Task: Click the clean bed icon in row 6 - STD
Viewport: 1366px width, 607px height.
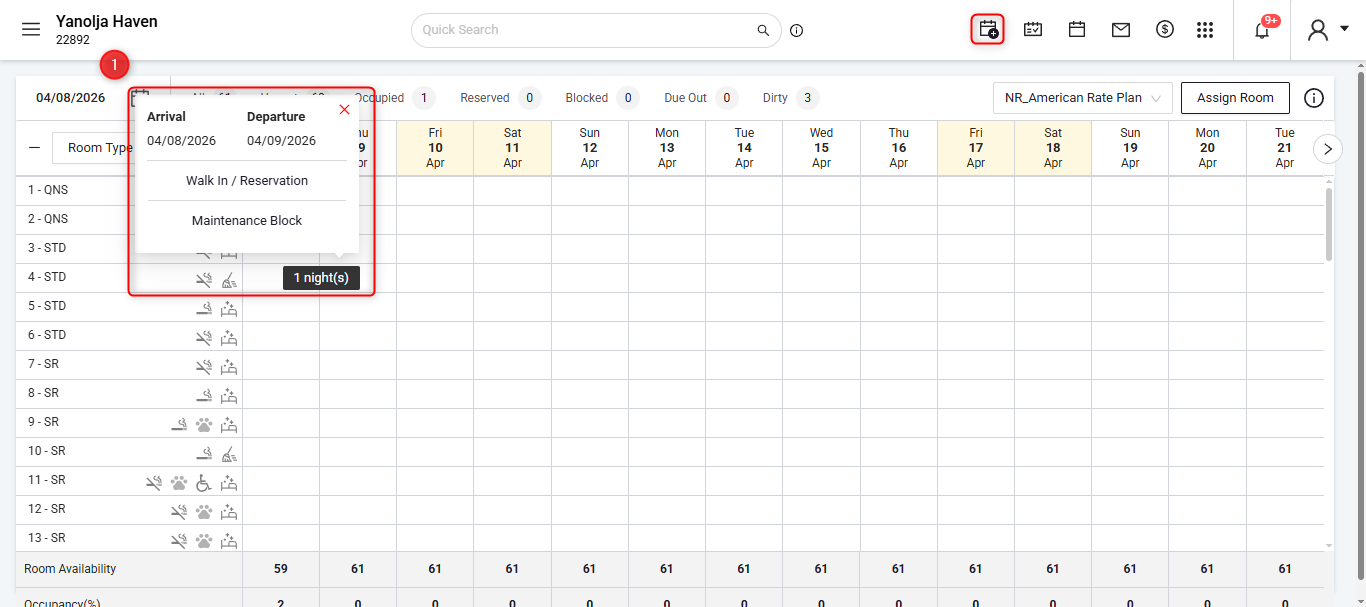Action: (229, 338)
